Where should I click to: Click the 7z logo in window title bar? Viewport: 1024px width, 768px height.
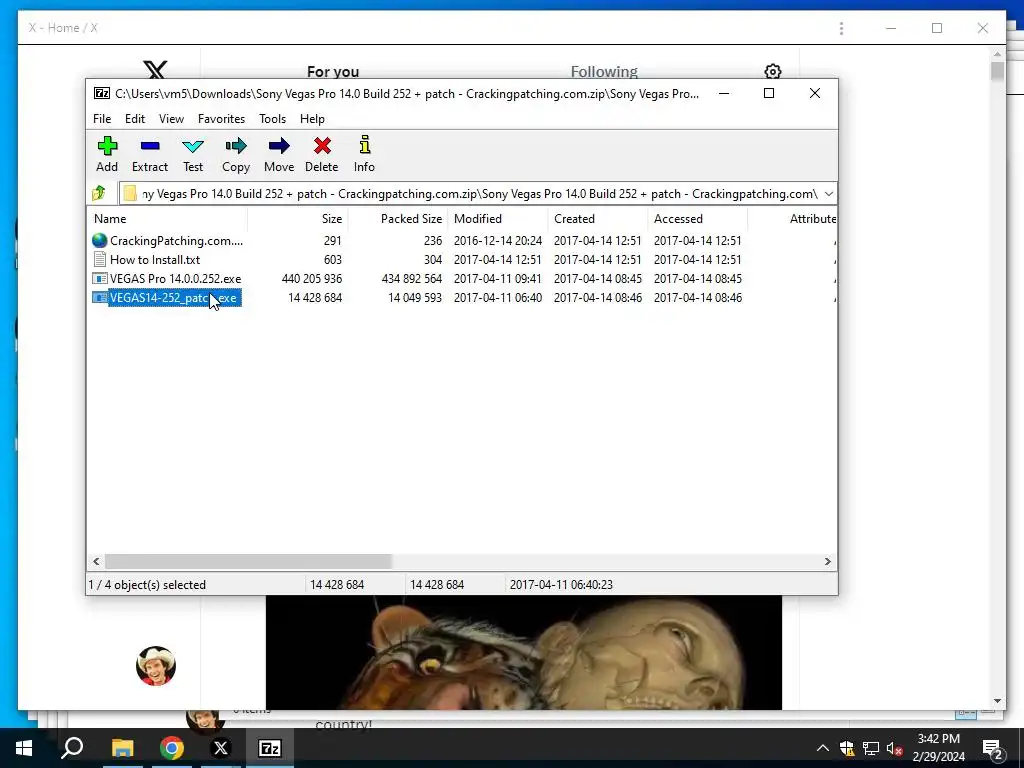[x=102, y=93]
